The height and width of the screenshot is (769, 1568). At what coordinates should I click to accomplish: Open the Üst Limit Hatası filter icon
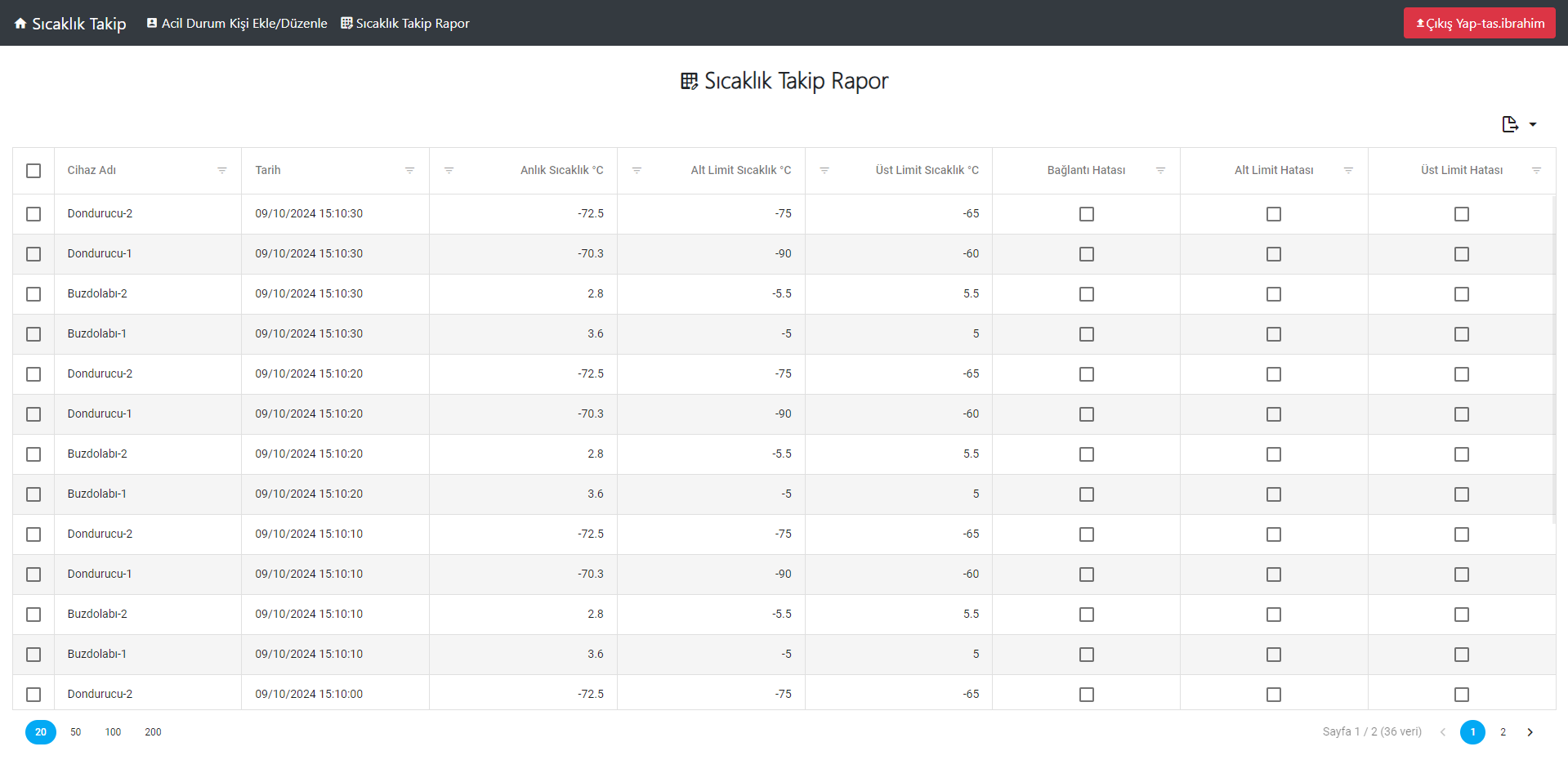(x=1536, y=170)
